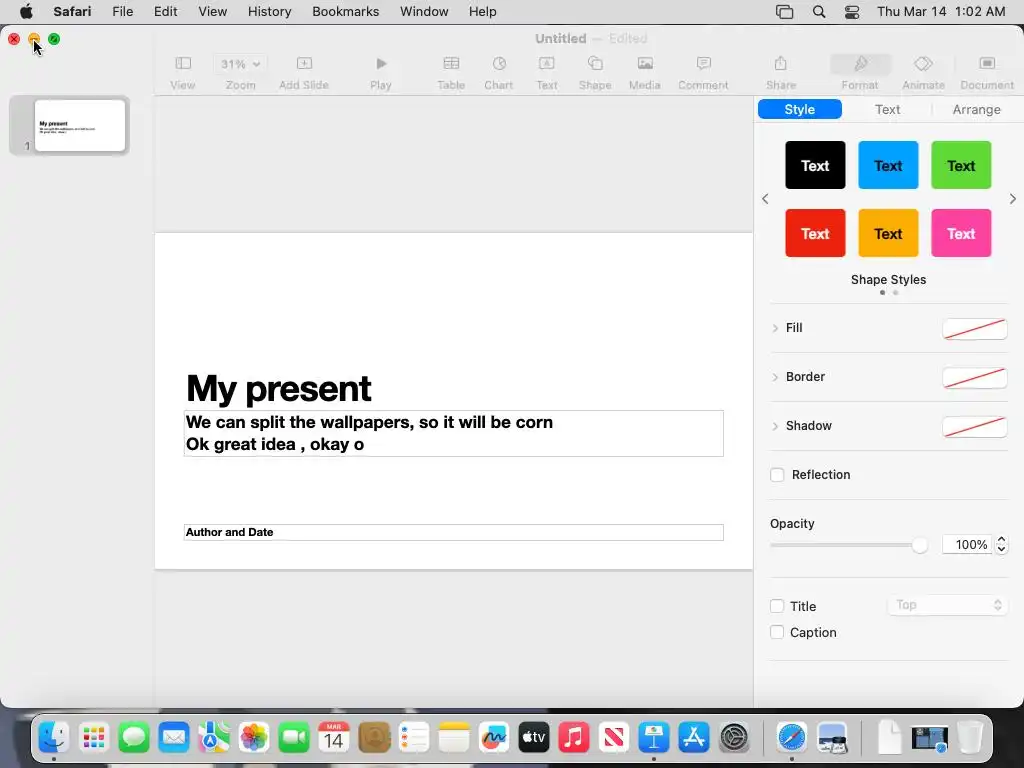Apply the green Text shape style
This screenshot has width=1024, height=768.
pyautogui.click(x=961, y=165)
